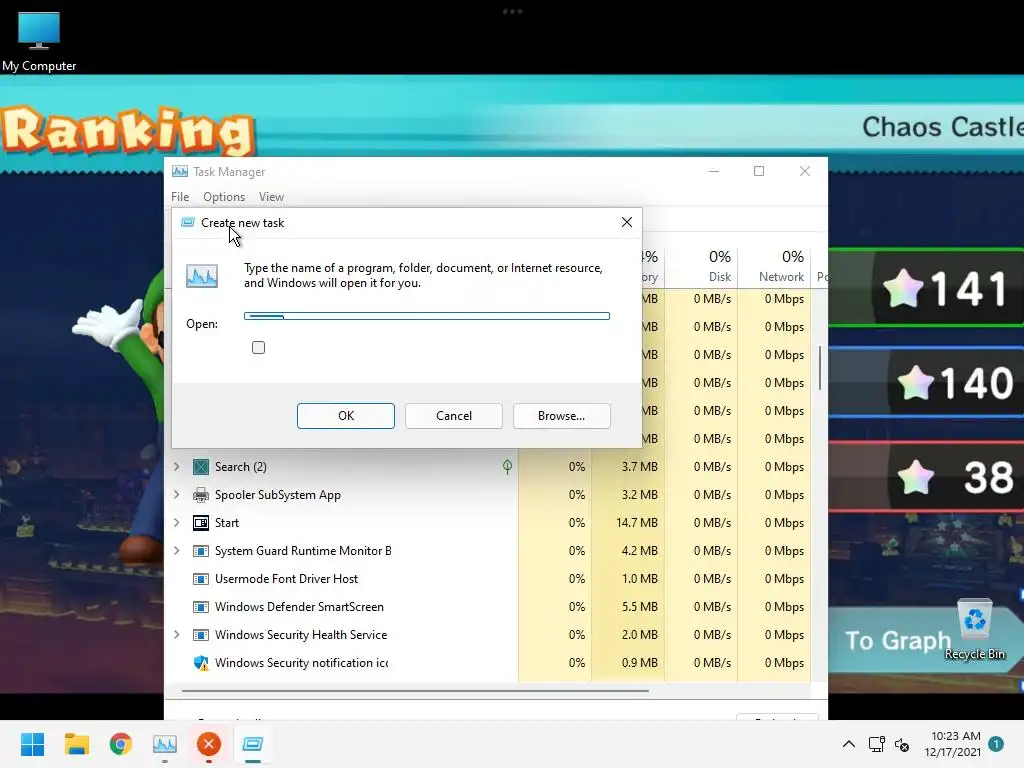Expand Windows Security Health Service row

(x=176, y=635)
